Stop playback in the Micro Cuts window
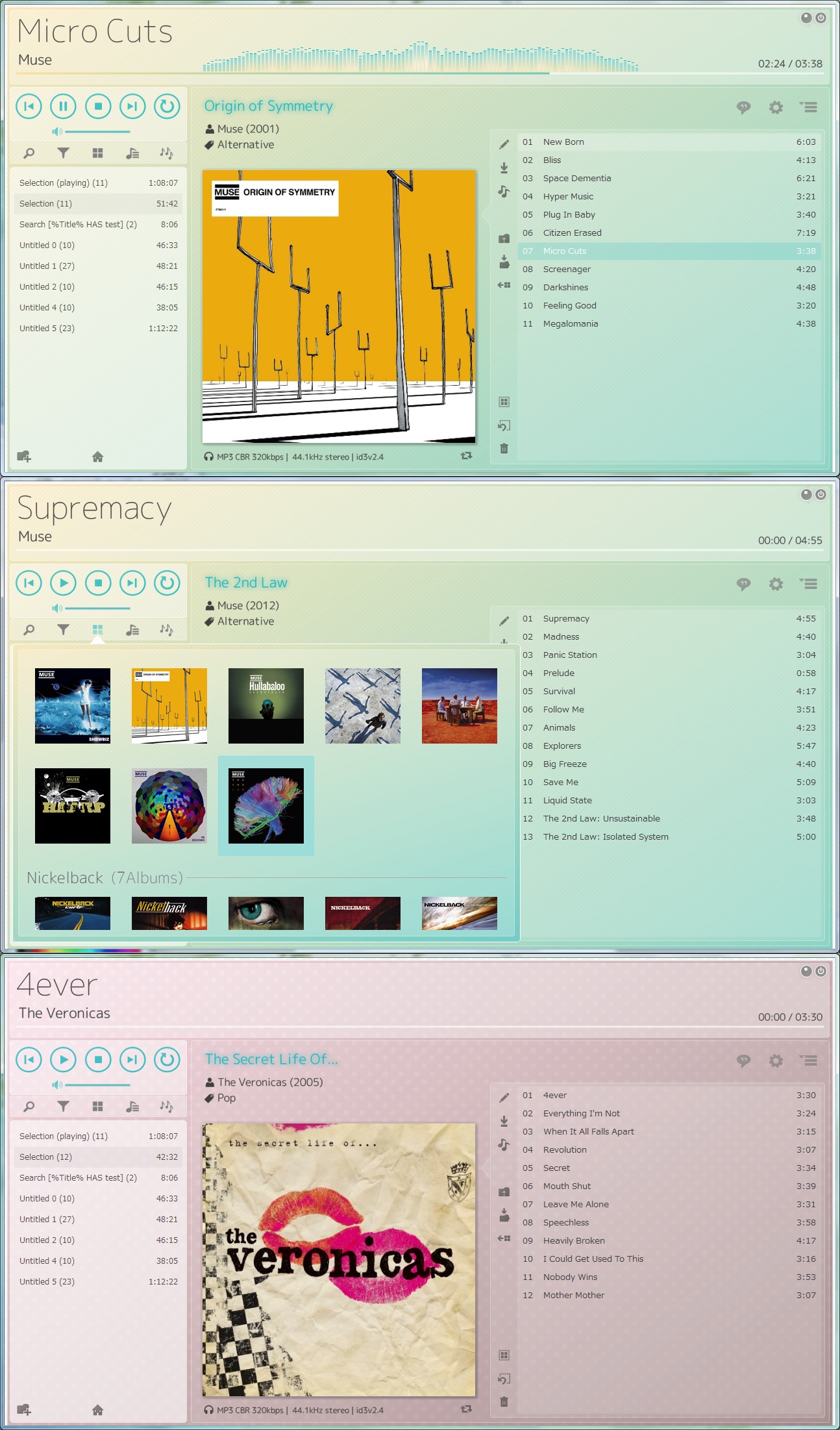Screen dimensions: 840x1430 point(98,106)
